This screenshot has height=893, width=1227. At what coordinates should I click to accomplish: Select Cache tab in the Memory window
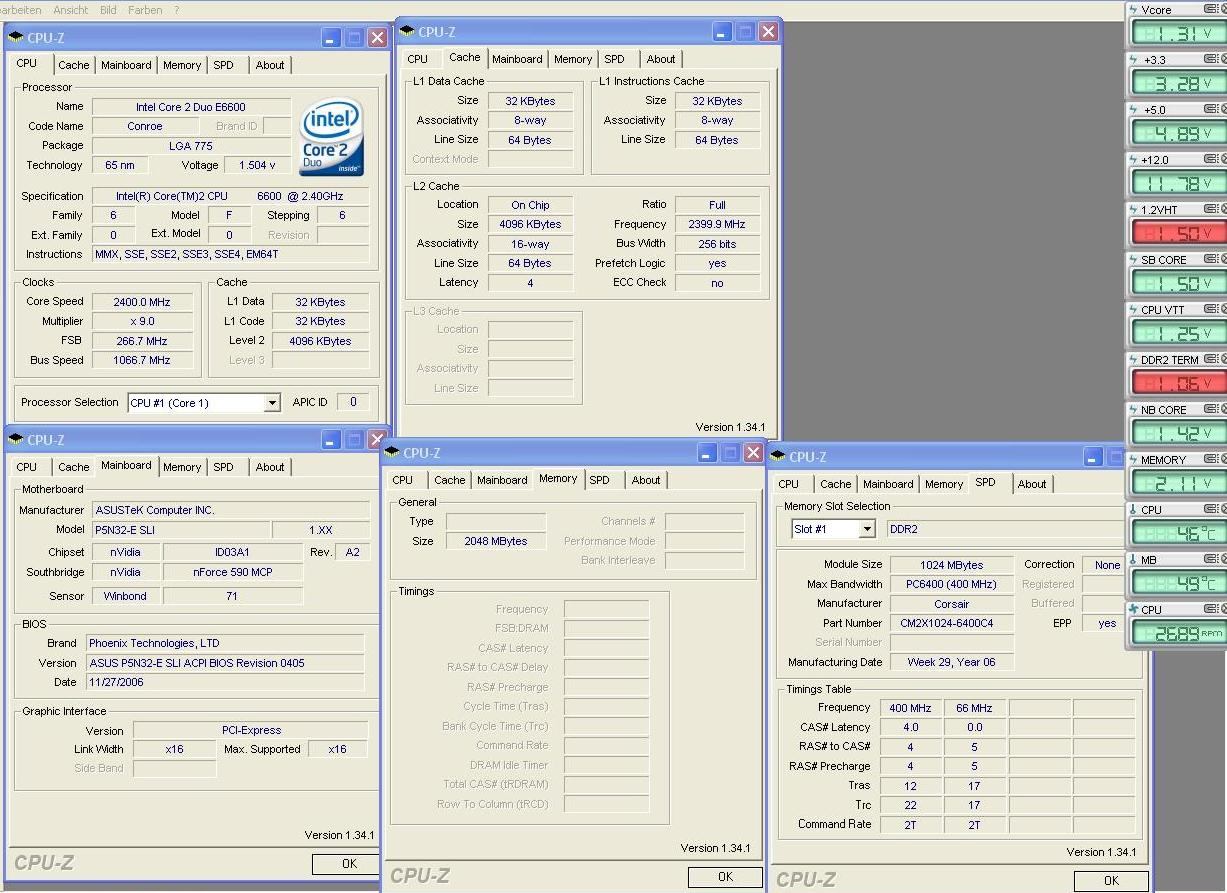(450, 480)
